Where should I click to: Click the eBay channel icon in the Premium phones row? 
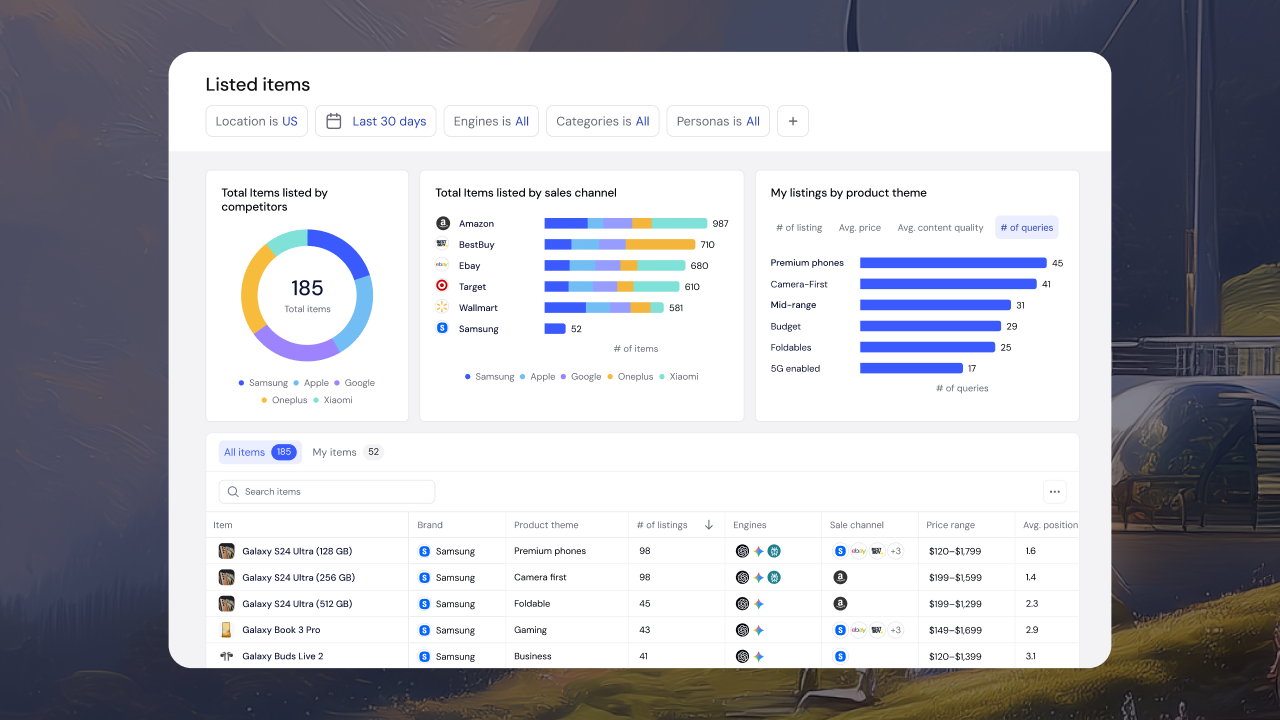858,551
